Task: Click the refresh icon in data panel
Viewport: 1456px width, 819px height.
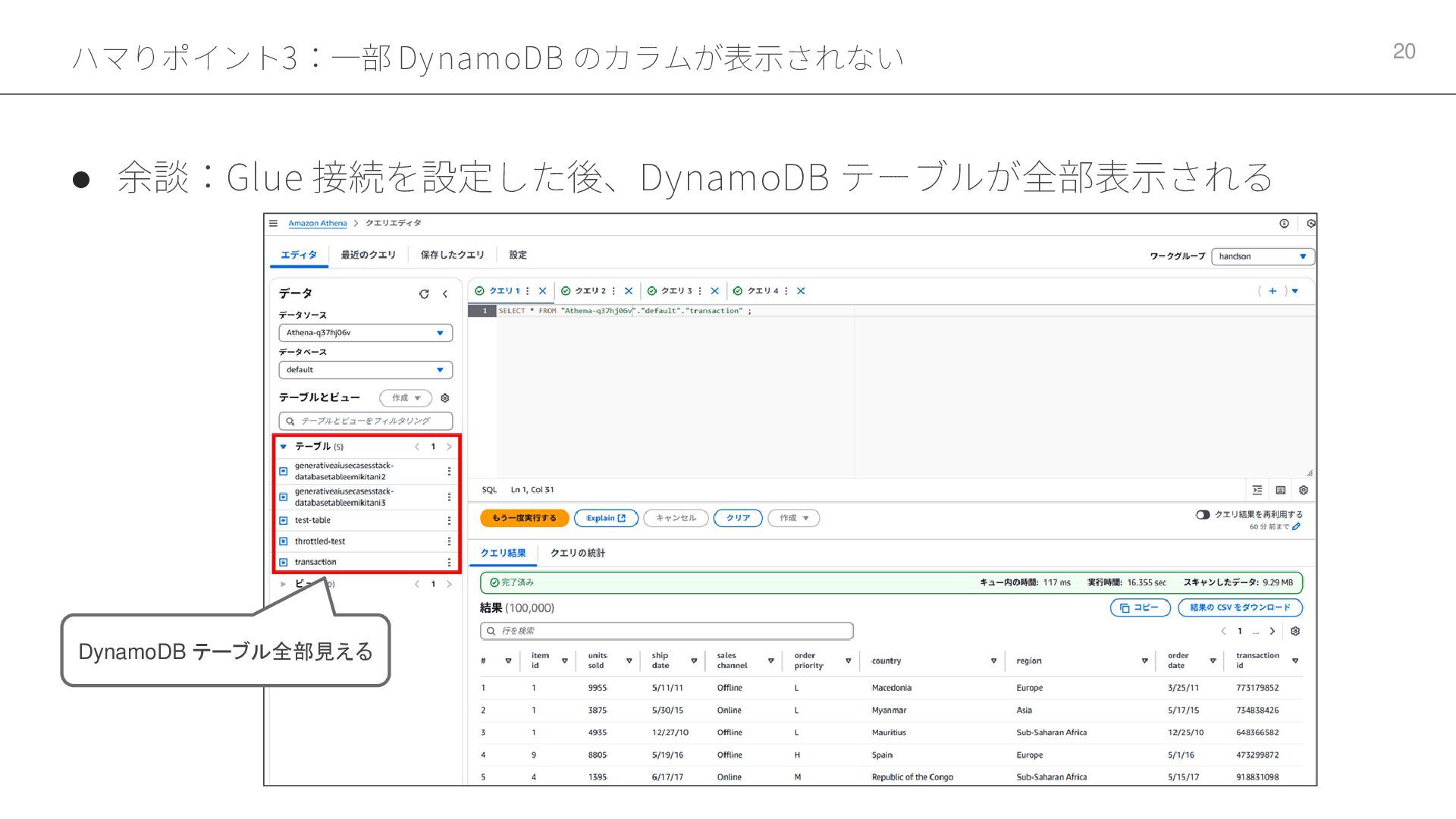Action: (424, 294)
